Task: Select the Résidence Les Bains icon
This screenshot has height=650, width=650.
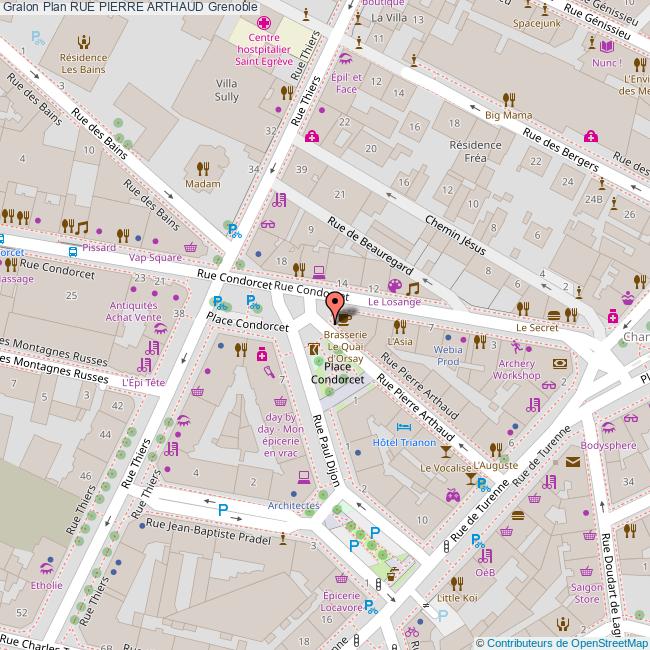Action: point(83,41)
